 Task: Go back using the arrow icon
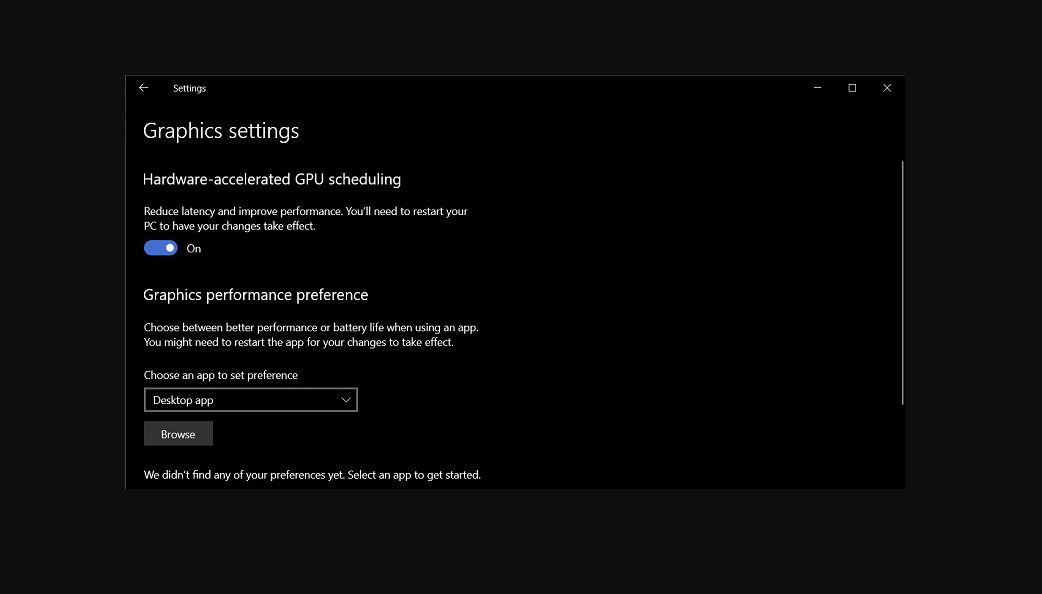click(x=143, y=88)
